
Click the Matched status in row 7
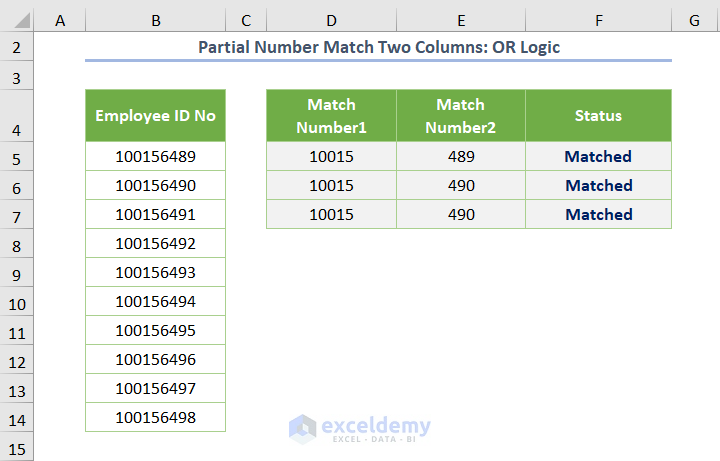598,215
